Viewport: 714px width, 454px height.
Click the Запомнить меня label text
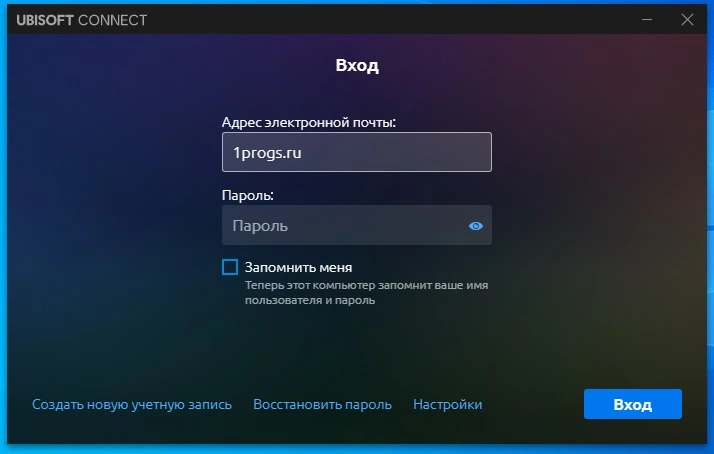point(298,267)
